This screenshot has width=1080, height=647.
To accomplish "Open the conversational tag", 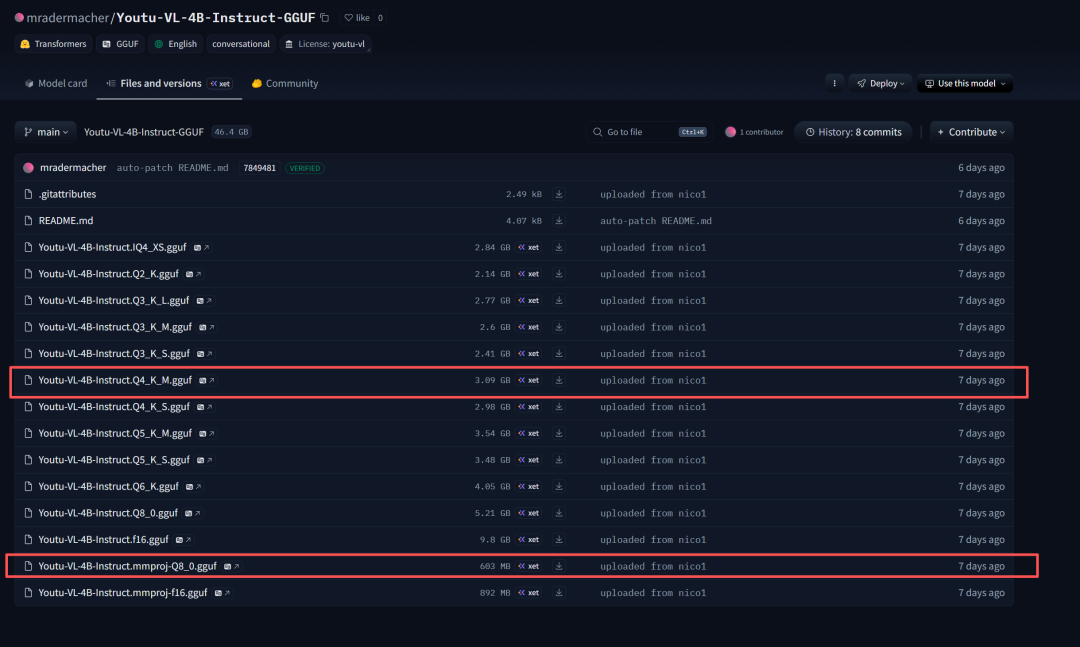I will point(240,44).
